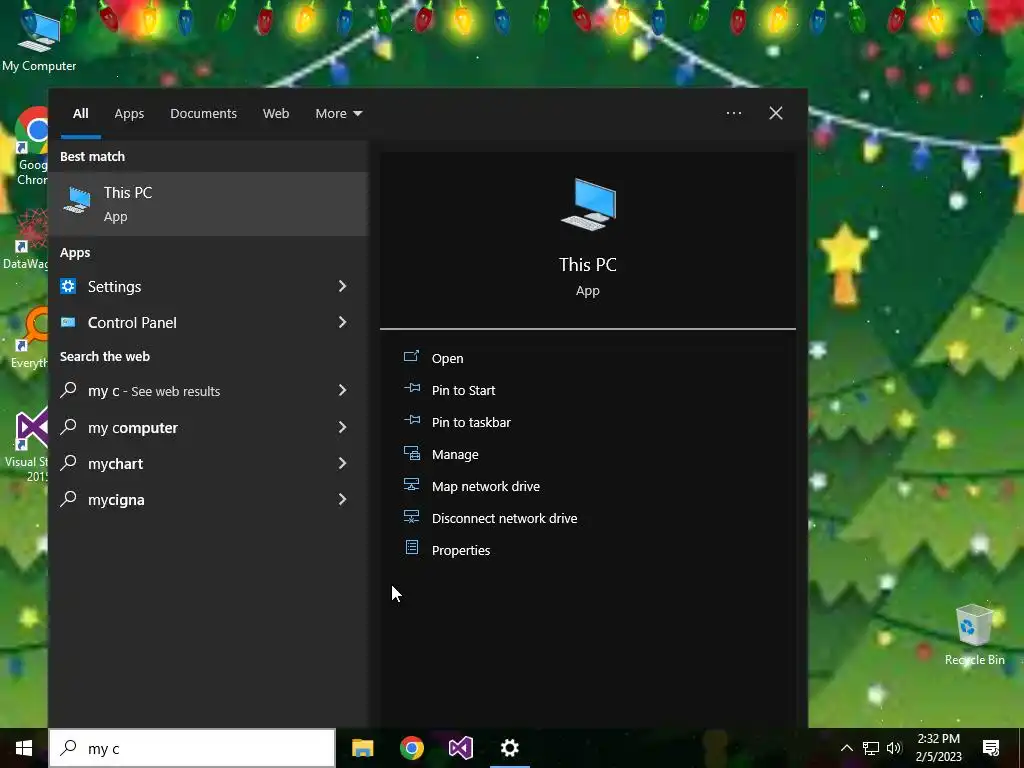Click the Control Panel icon in search results
The width and height of the screenshot is (1024, 768).
point(68,322)
